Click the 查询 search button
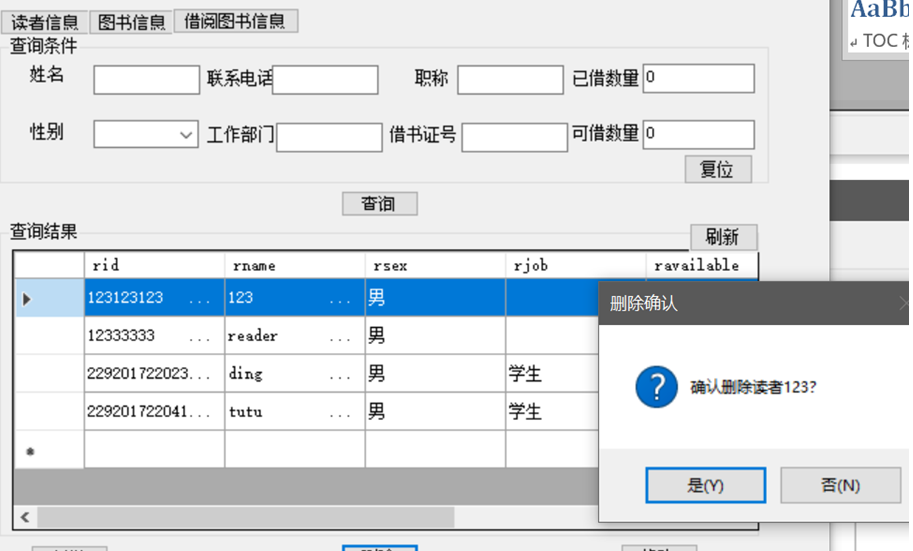This screenshot has width=913, height=551. (x=380, y=204)
